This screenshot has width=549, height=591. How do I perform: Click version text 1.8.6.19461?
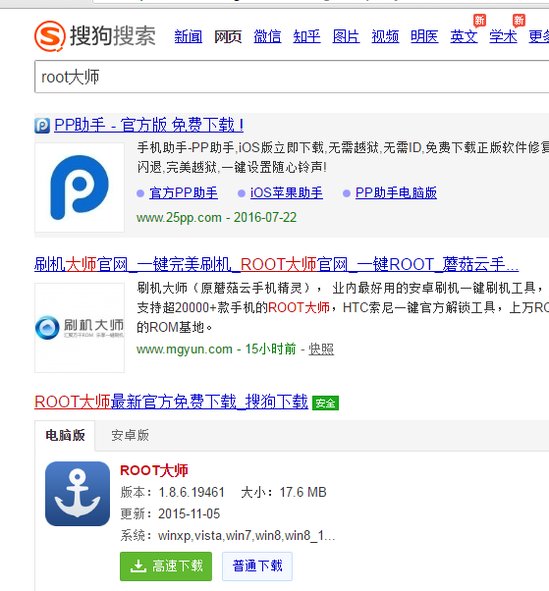click(191, 492)
